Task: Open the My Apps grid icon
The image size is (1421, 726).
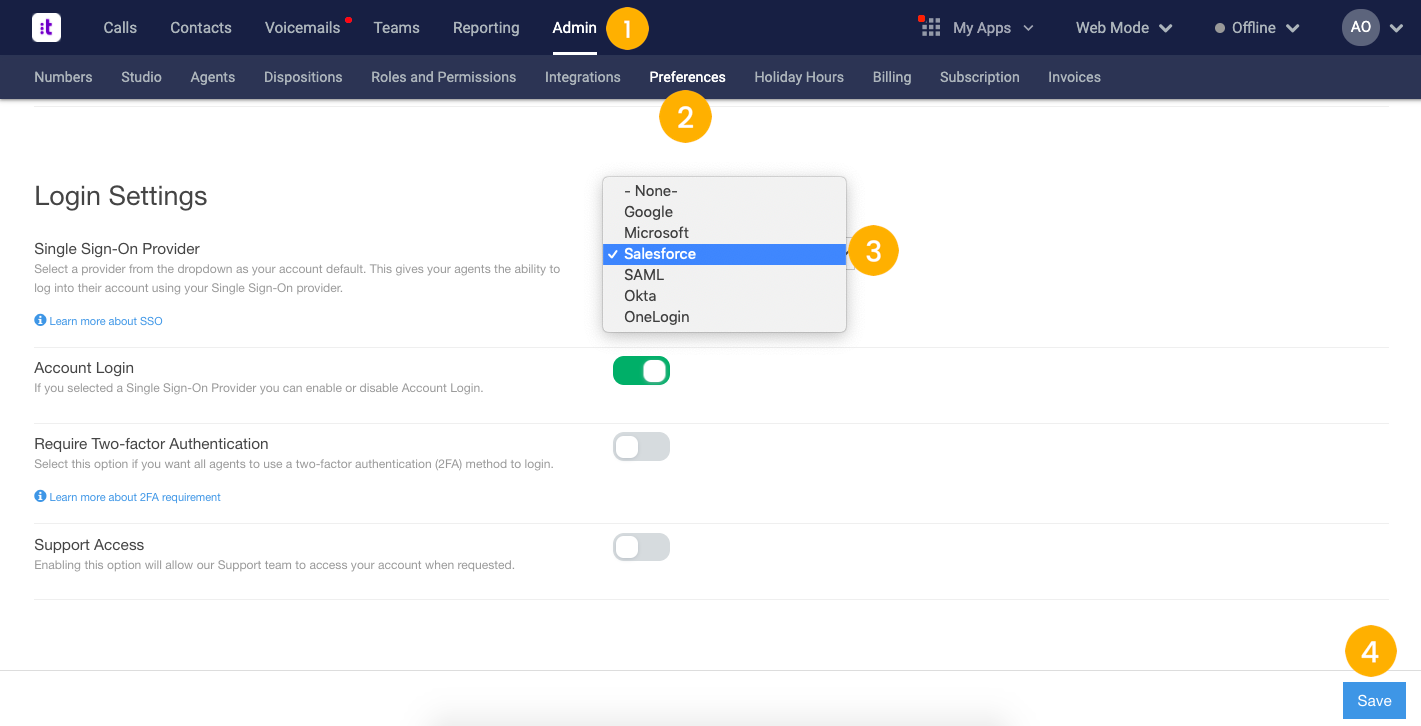Action: pyautogui.click(x=930, y=27)
